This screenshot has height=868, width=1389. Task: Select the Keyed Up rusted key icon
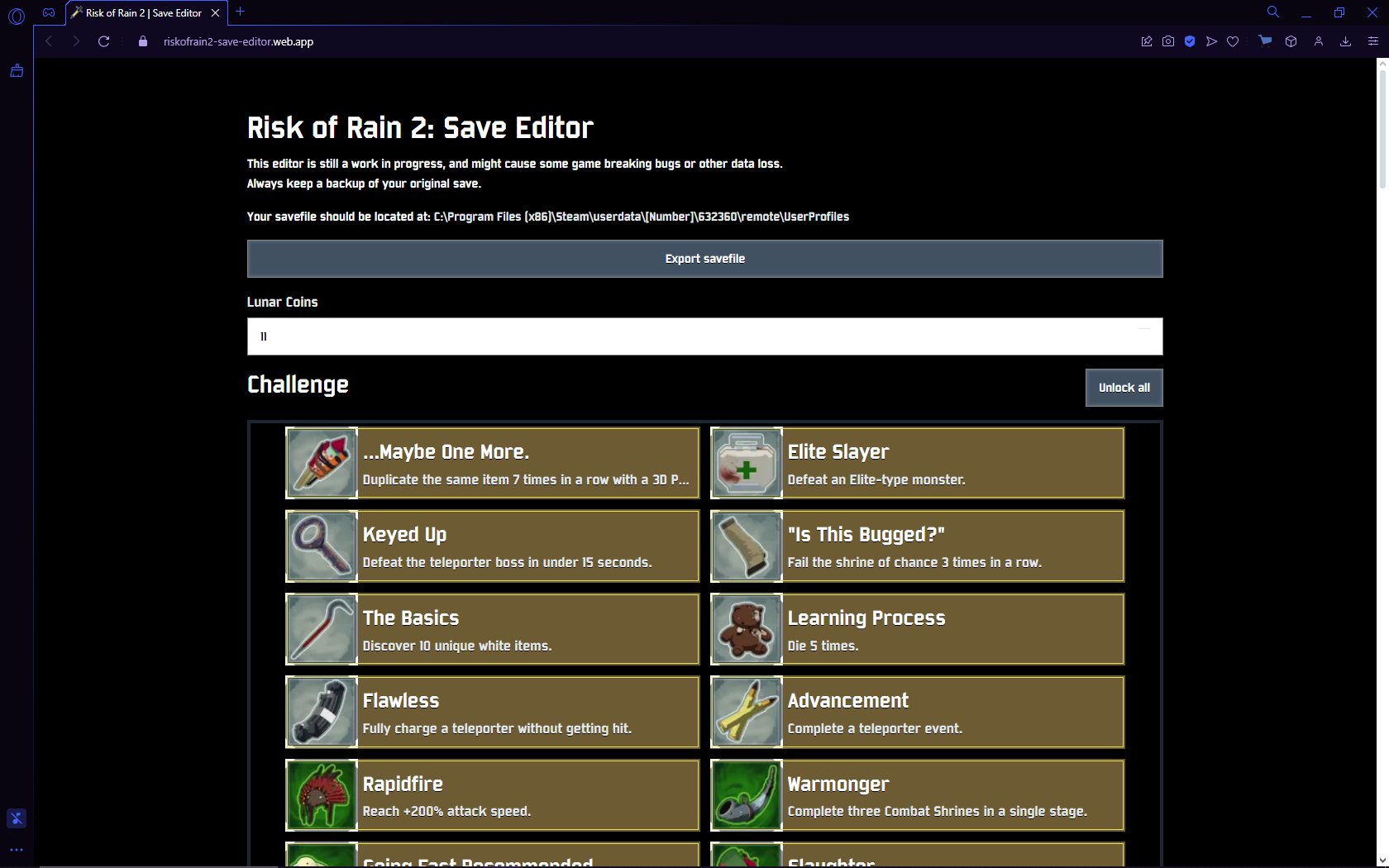click(x=322, y=546)
